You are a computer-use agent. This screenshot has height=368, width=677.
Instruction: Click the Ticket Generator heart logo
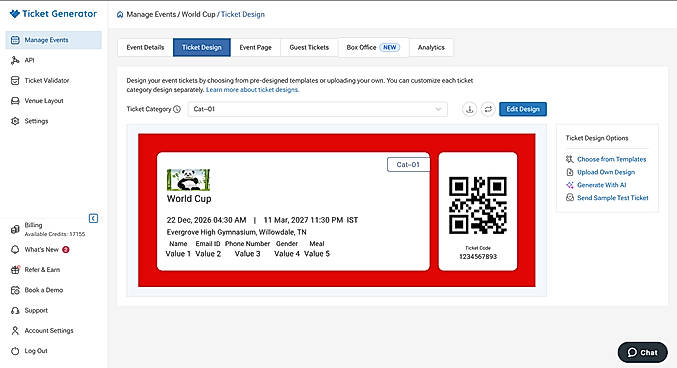15,14
